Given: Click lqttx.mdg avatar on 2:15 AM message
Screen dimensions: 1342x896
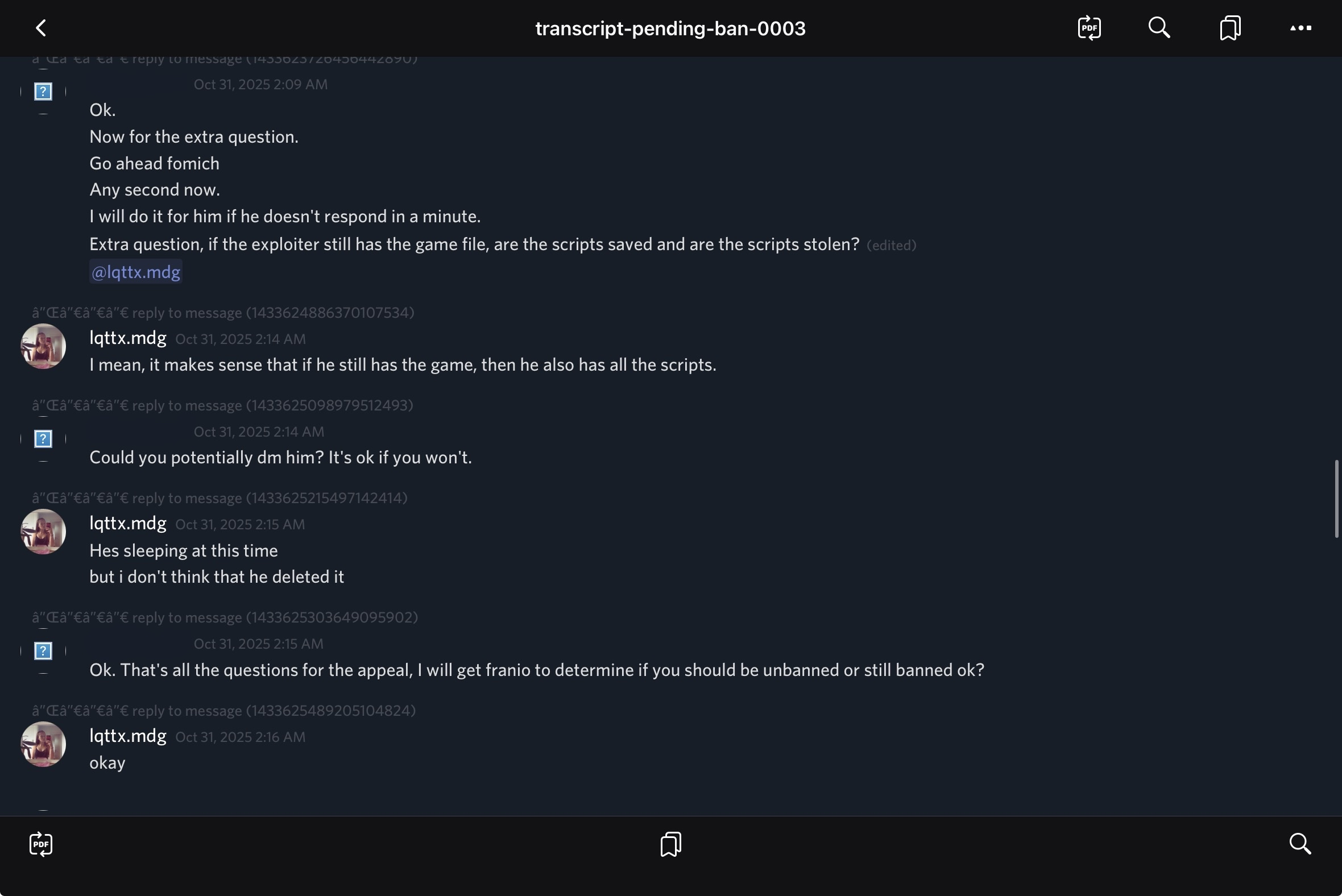Looking at the screenshot, I should pos(43,532).
